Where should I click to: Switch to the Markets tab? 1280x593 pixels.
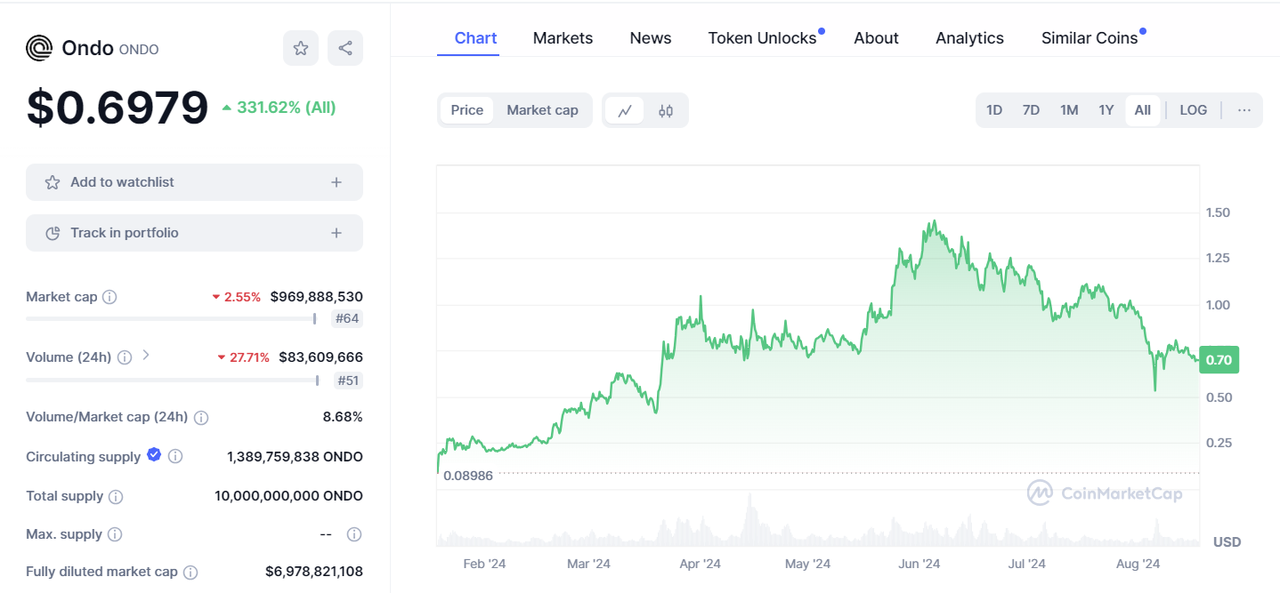[x=562, y=38]
